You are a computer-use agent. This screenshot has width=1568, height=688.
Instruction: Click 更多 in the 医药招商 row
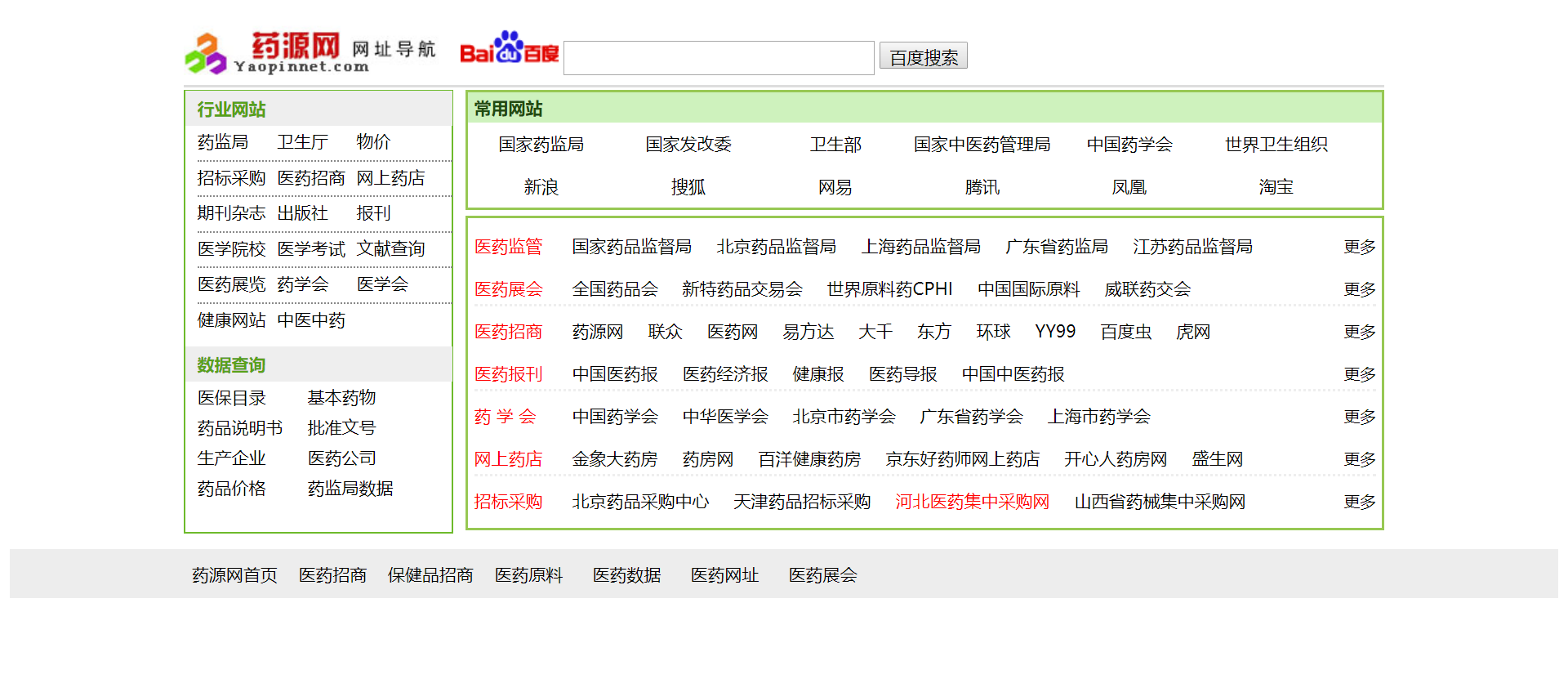tap(1360, 332)
